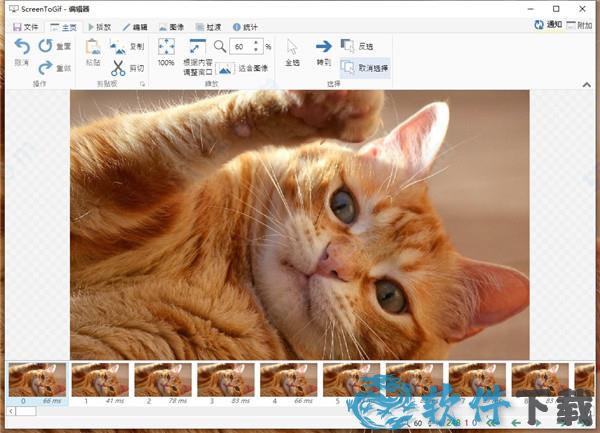This screenshot has width=600, height=433.
Task: Open the Image (图像) ribbon tab
Action: click(172, 25)
